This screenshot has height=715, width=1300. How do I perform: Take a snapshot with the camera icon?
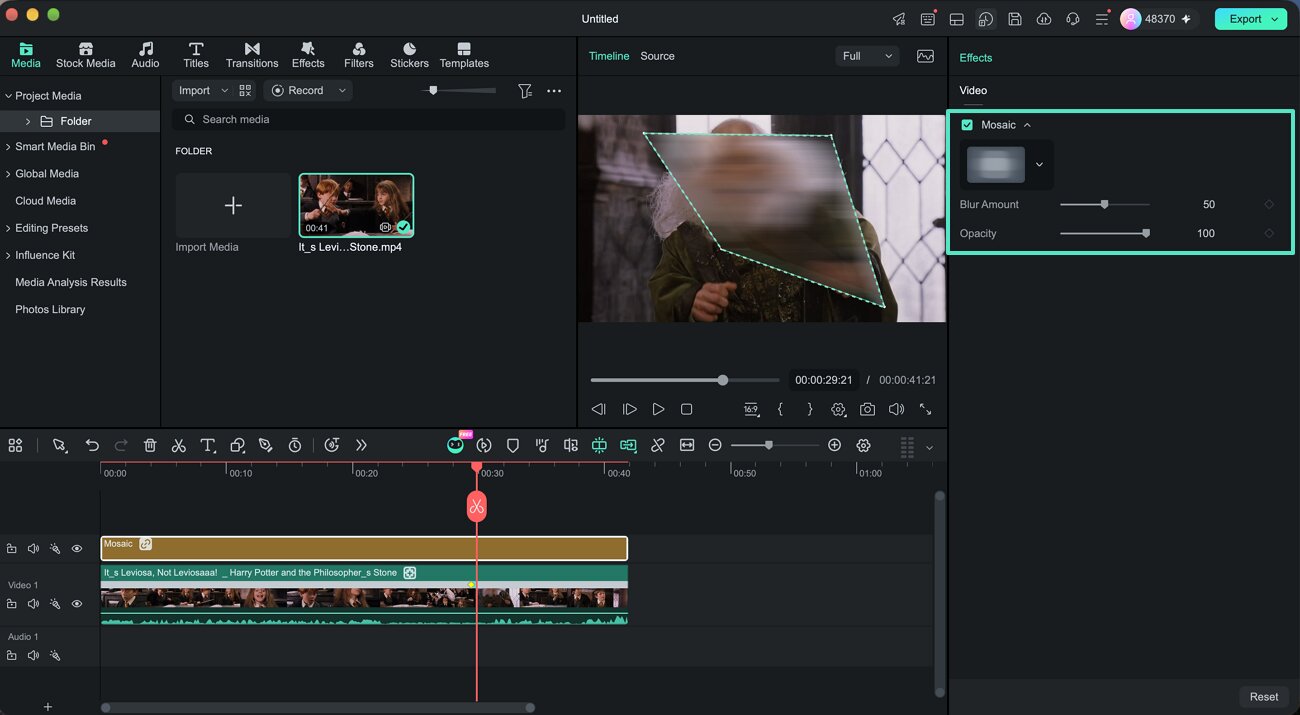point(867,409)
